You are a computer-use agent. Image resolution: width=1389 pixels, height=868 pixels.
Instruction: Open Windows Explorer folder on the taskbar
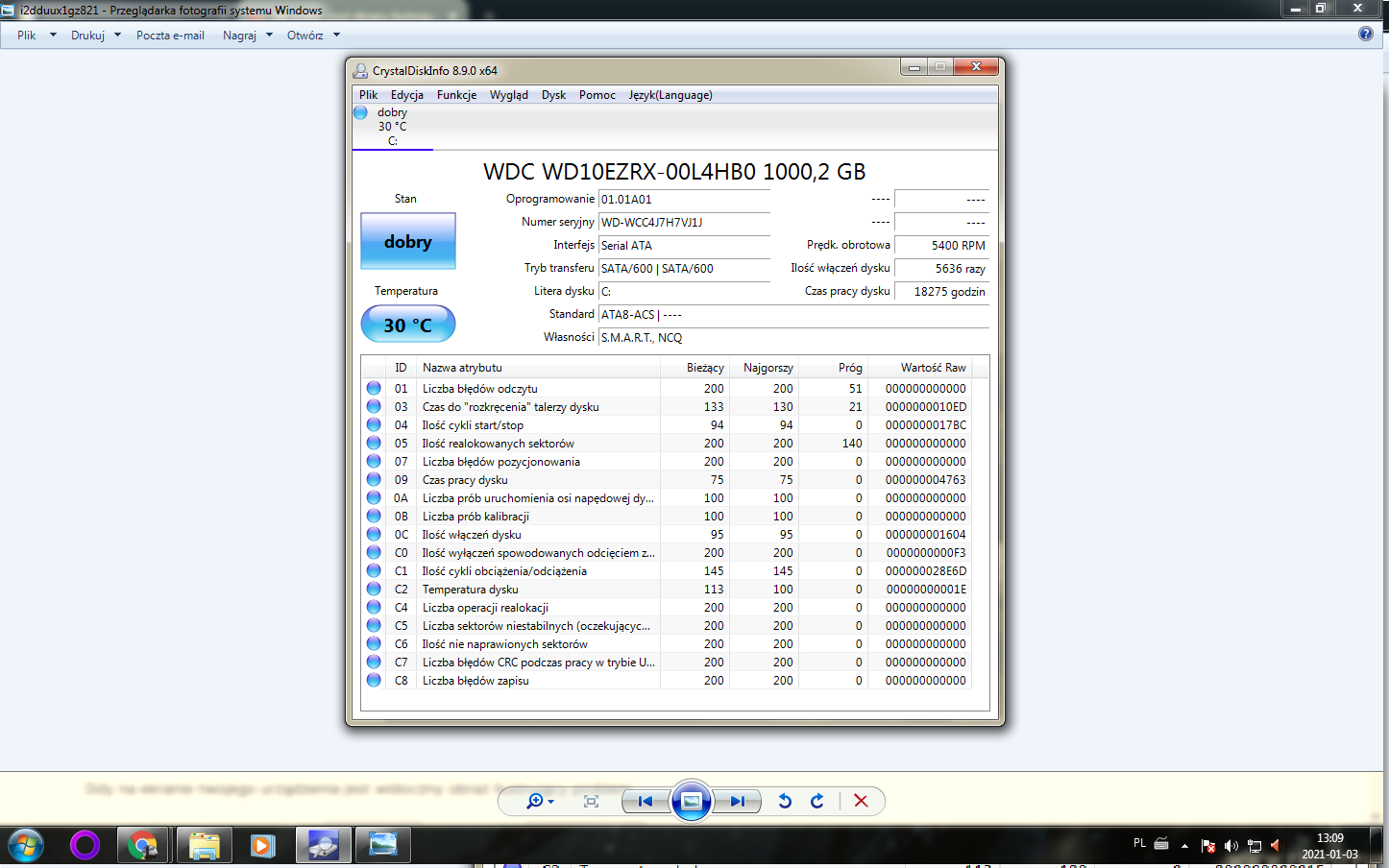(204, 846)
